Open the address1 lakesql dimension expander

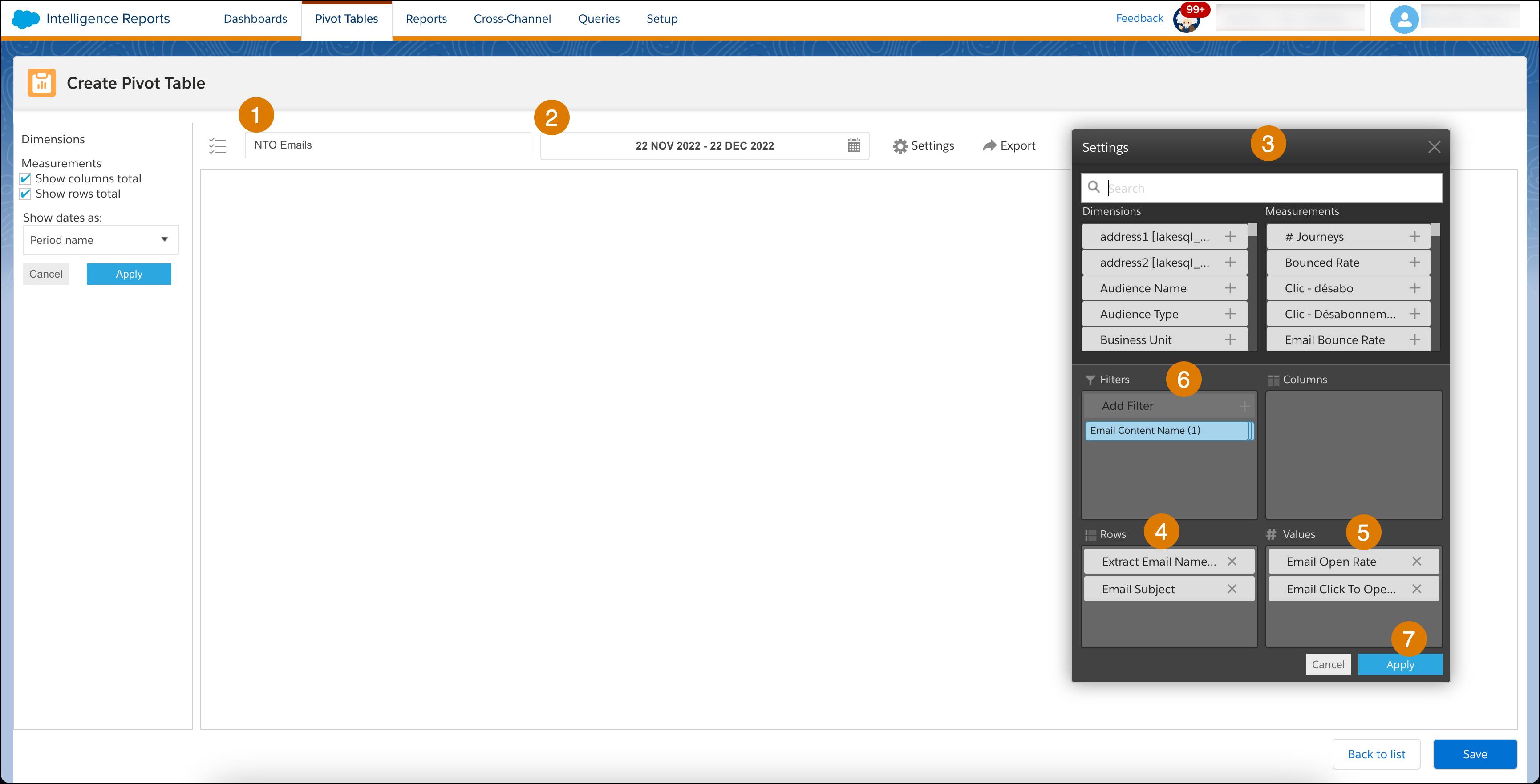point(1231,236)
